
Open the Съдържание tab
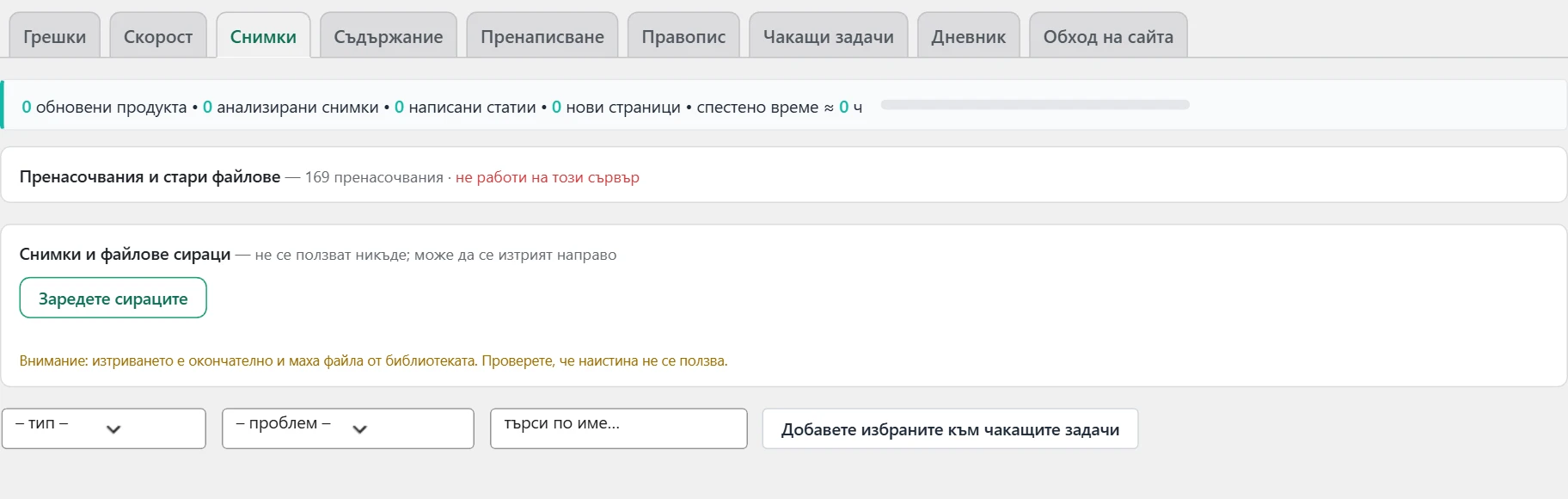tap(389, 35)
